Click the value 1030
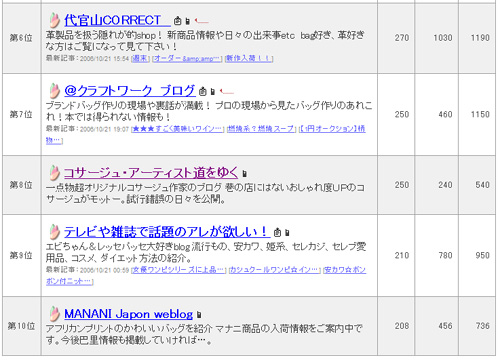The height and width of the screenshot is (362, 500). tap(443, 38)
